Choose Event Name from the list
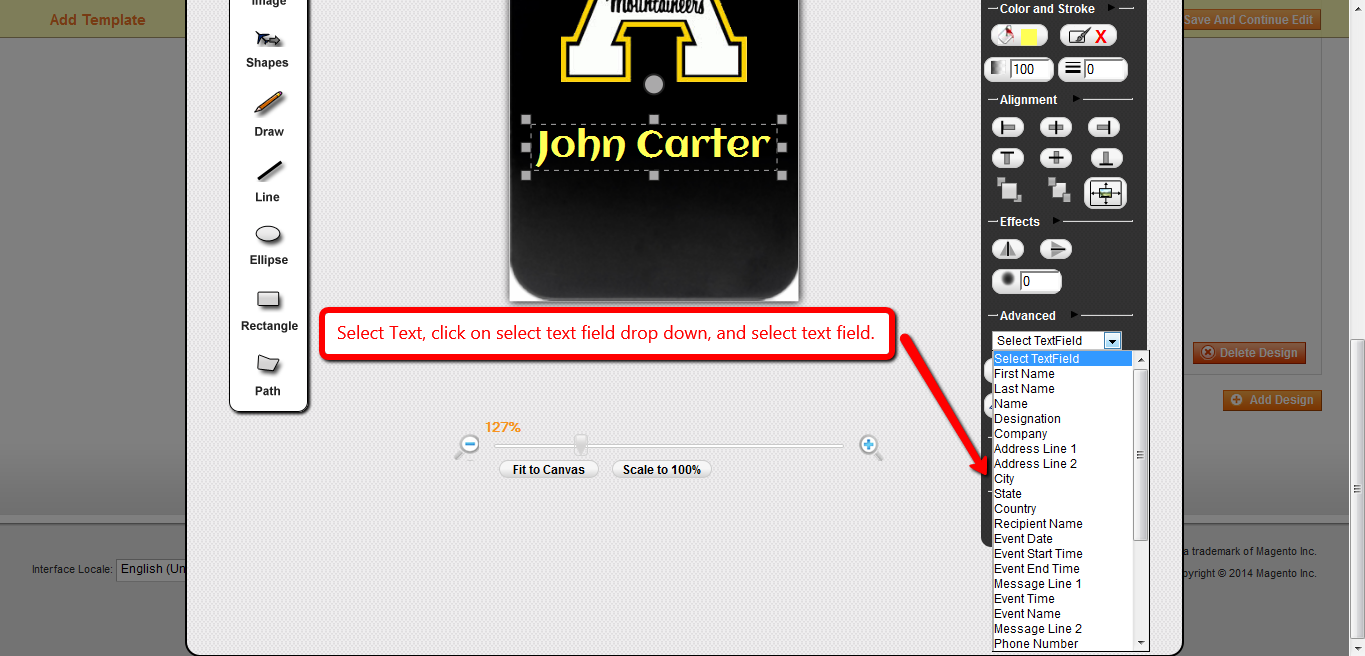This screenshot has height=656, width=1365. tap(1062, 614)
